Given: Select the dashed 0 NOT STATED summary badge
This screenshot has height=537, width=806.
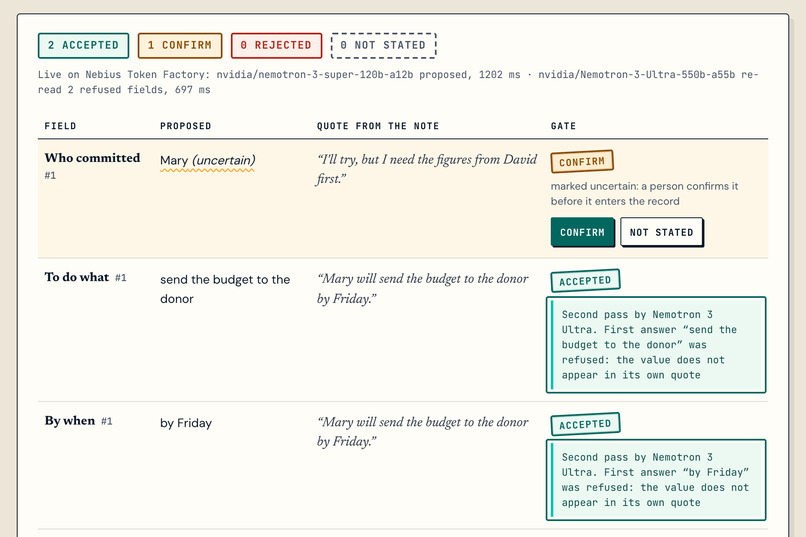Looking at the screenshot, I should [383, 45].
